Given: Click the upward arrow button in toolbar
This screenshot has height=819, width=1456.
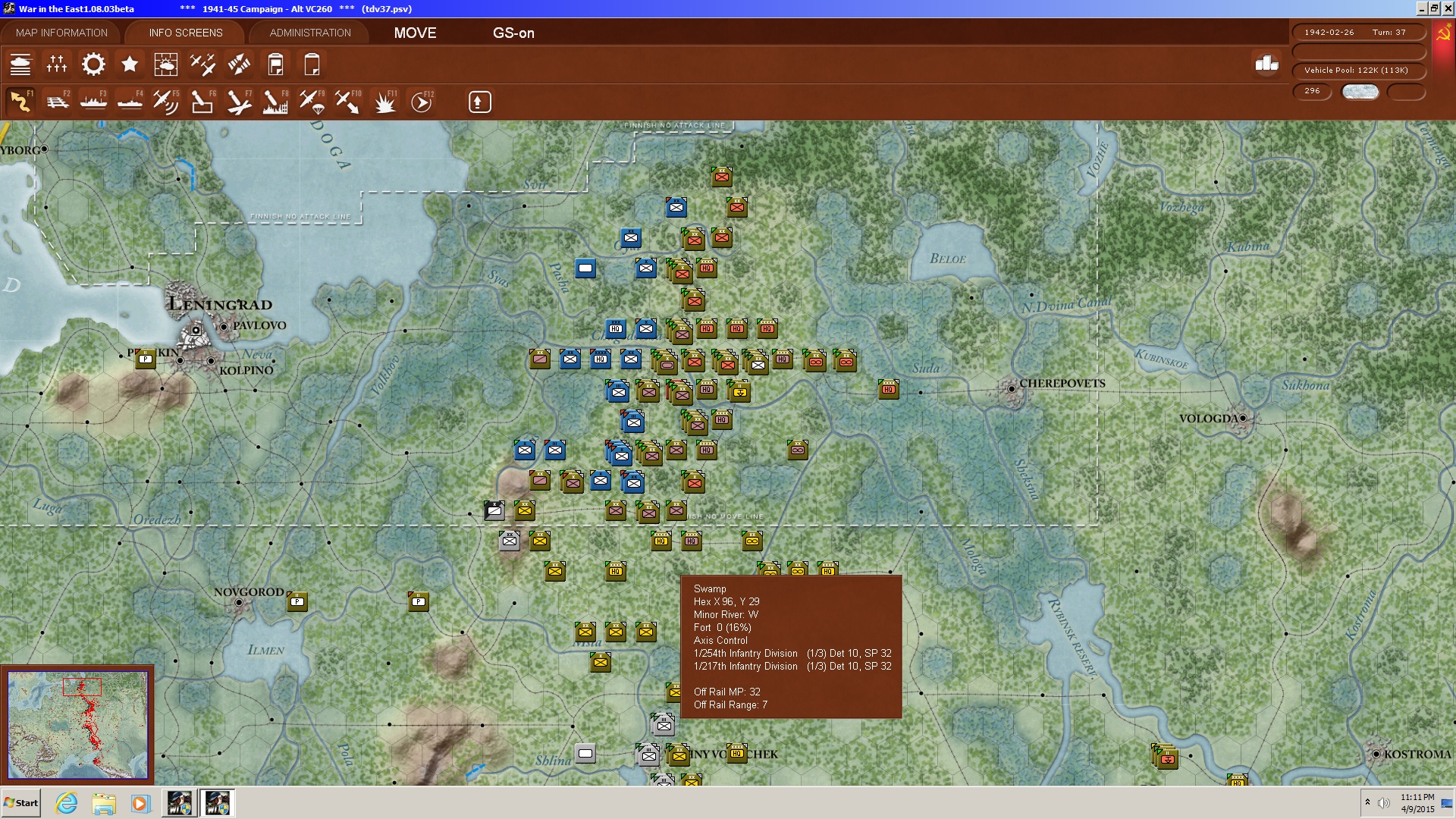Looking at the screenshot, I should click(x=479, y=102).
